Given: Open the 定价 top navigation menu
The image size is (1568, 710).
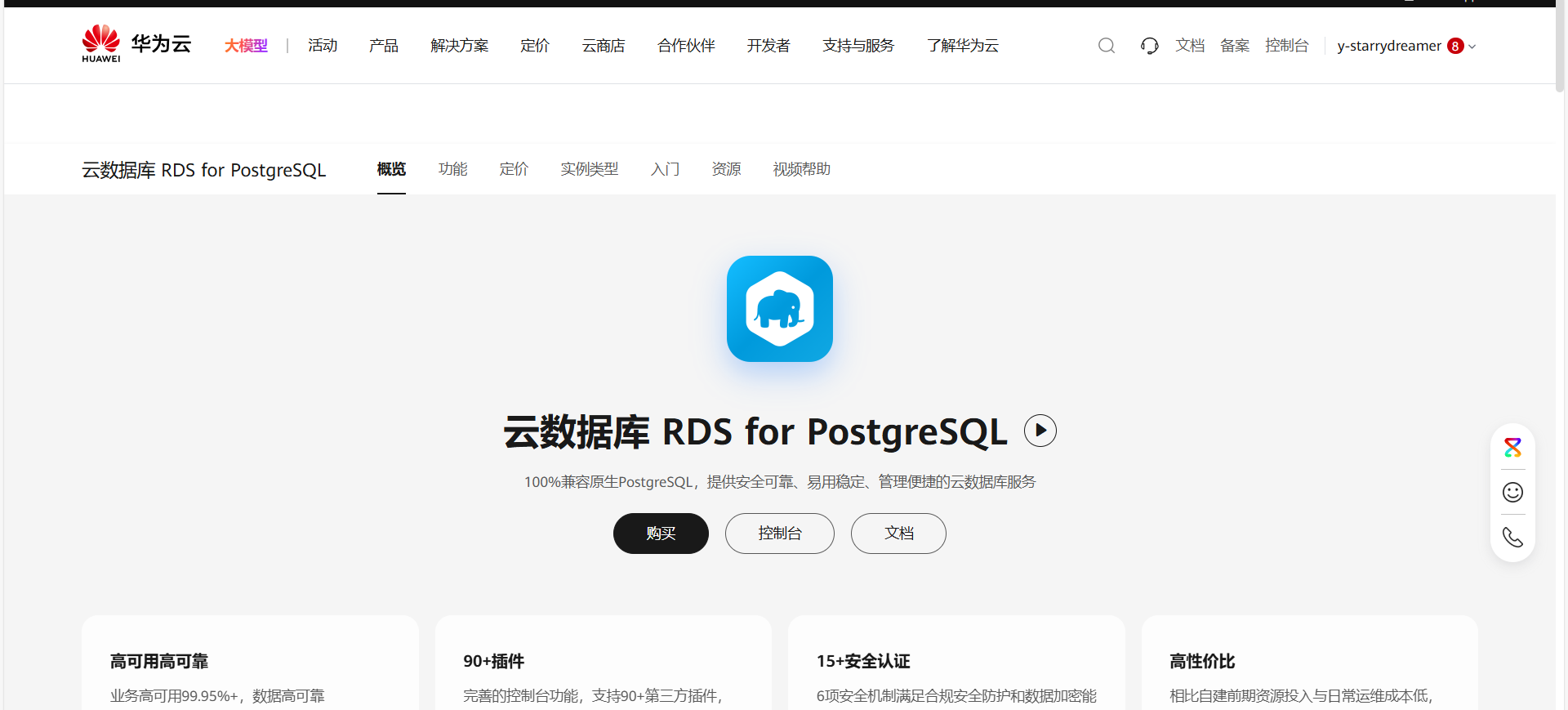Looking at the screenshot, I should (535, 46).
